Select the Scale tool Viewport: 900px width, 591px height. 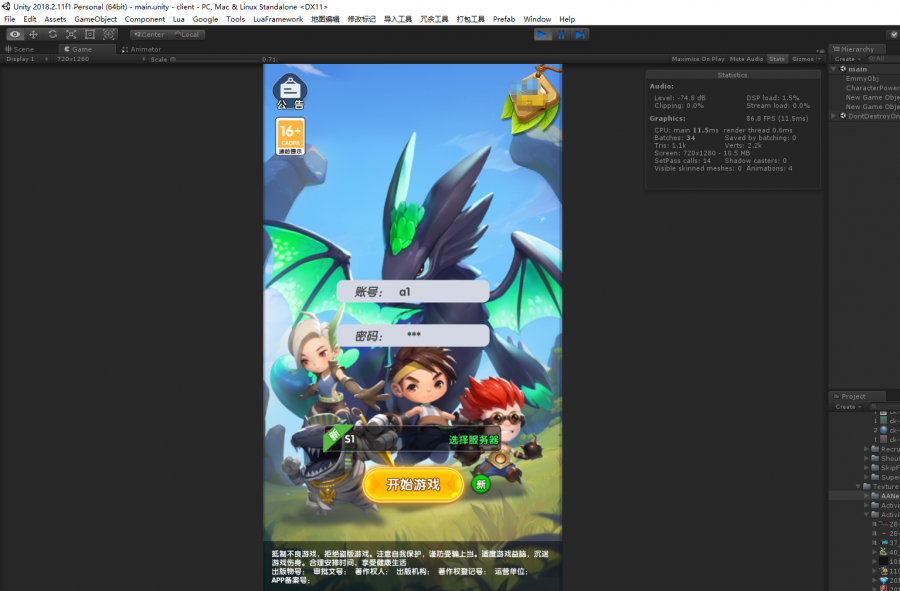[x=71, y=34]
